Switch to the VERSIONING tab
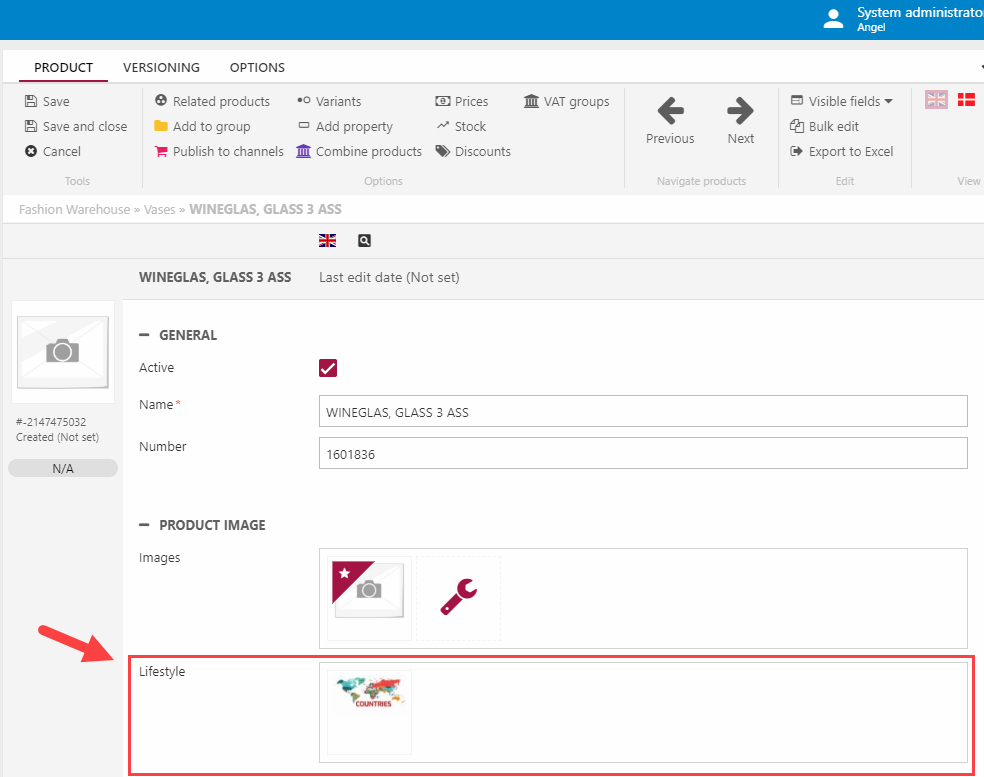 click(161, 68)
